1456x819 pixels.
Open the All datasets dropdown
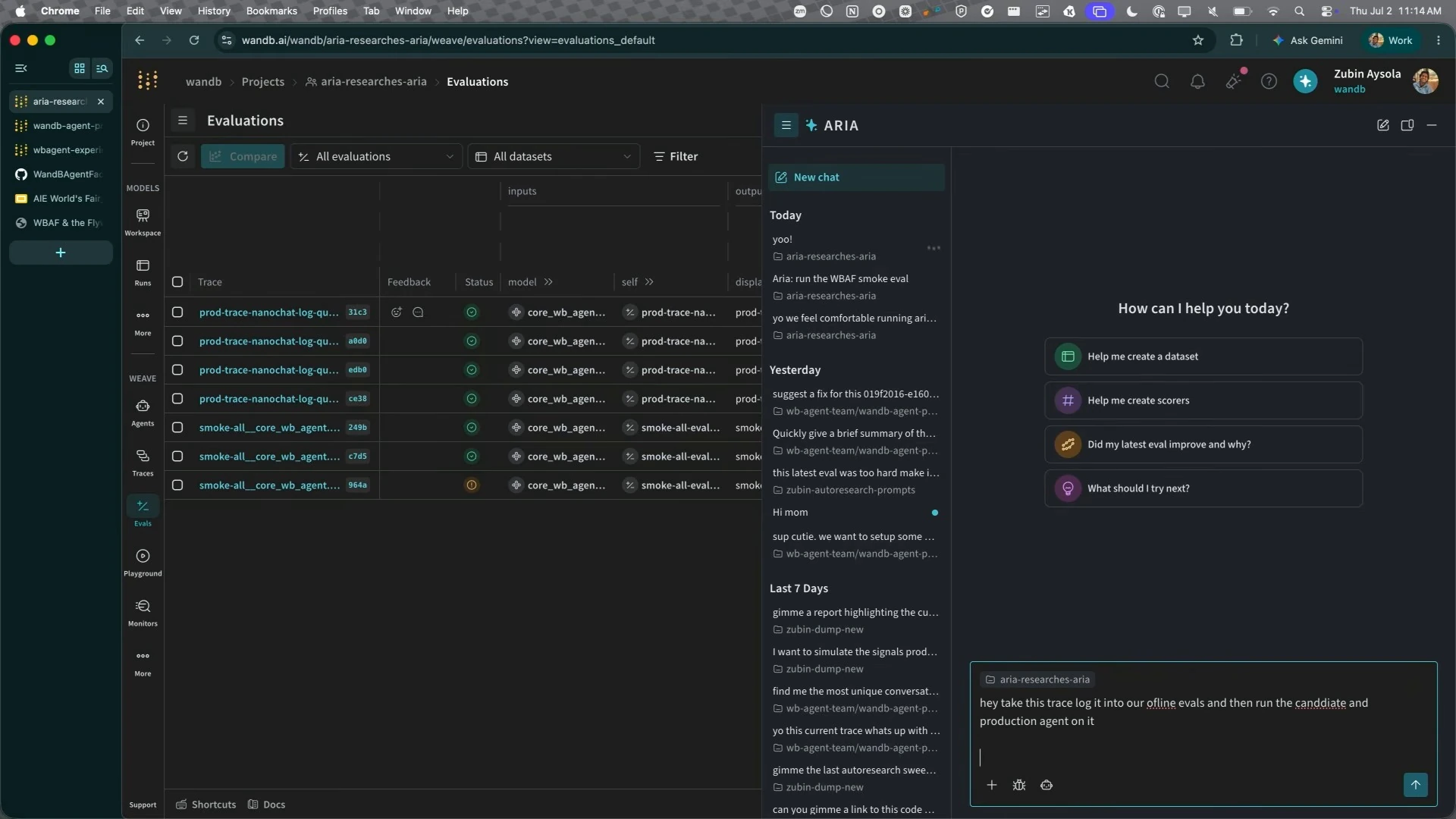[x=554, y=156]
